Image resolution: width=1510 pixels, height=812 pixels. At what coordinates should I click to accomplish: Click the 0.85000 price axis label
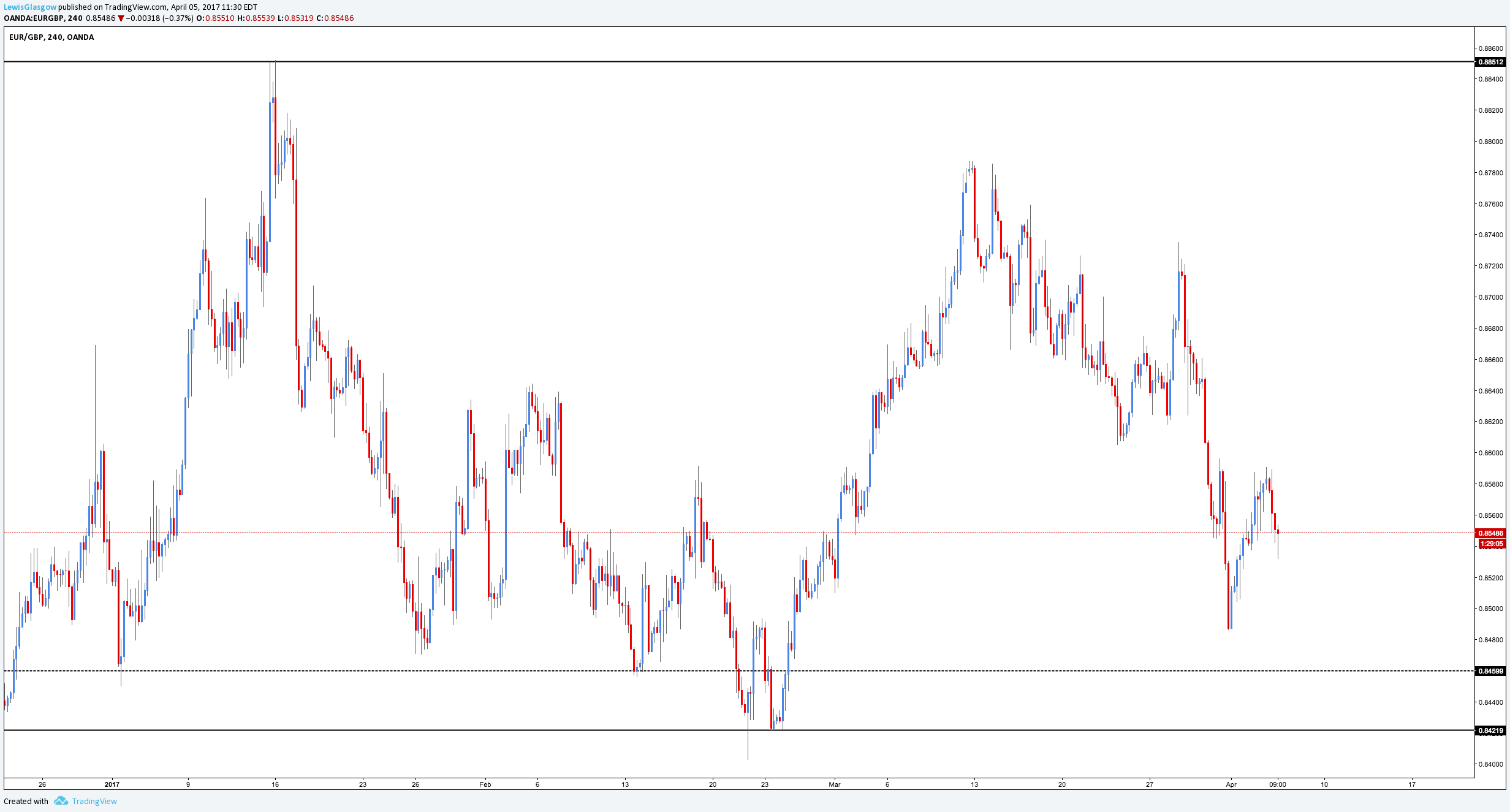1490,609
